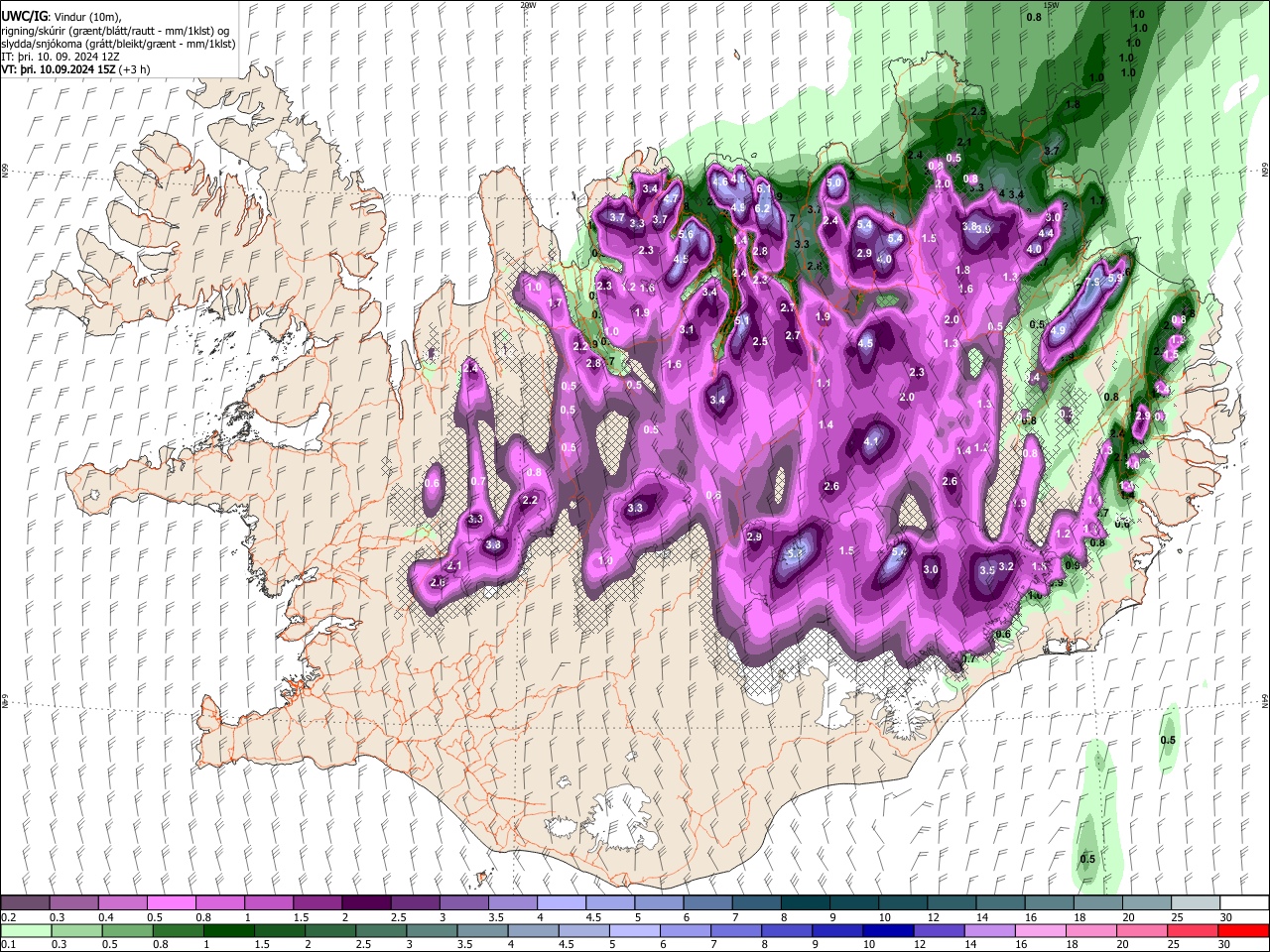Click the 'Vindur (10m)' label
1270x952 pixels.
[x=85, y=17]
